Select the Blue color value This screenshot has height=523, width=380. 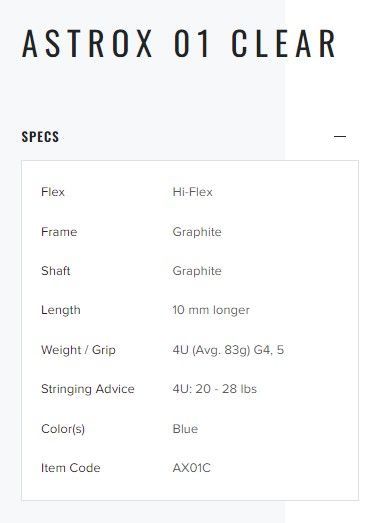point(185,429)
